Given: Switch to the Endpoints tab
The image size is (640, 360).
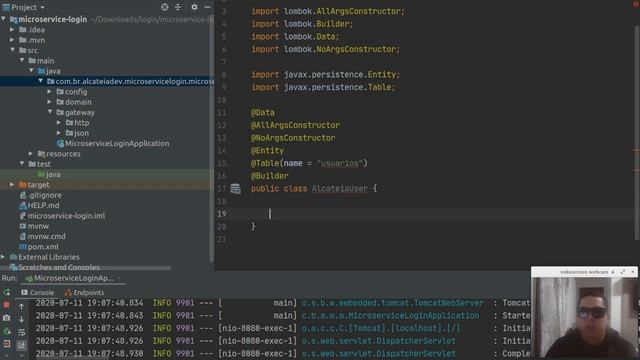Looking at the screenshot, I should coord(84,292).
